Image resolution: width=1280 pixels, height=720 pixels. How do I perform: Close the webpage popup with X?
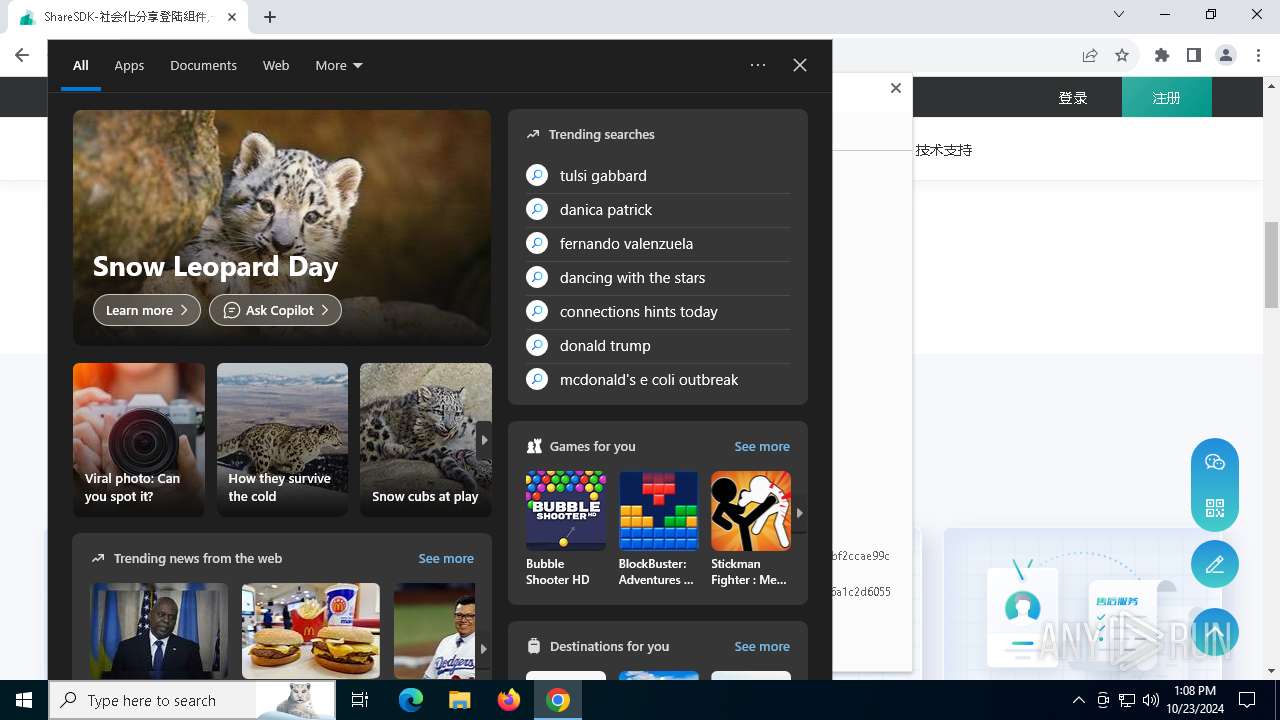(896, 88)
